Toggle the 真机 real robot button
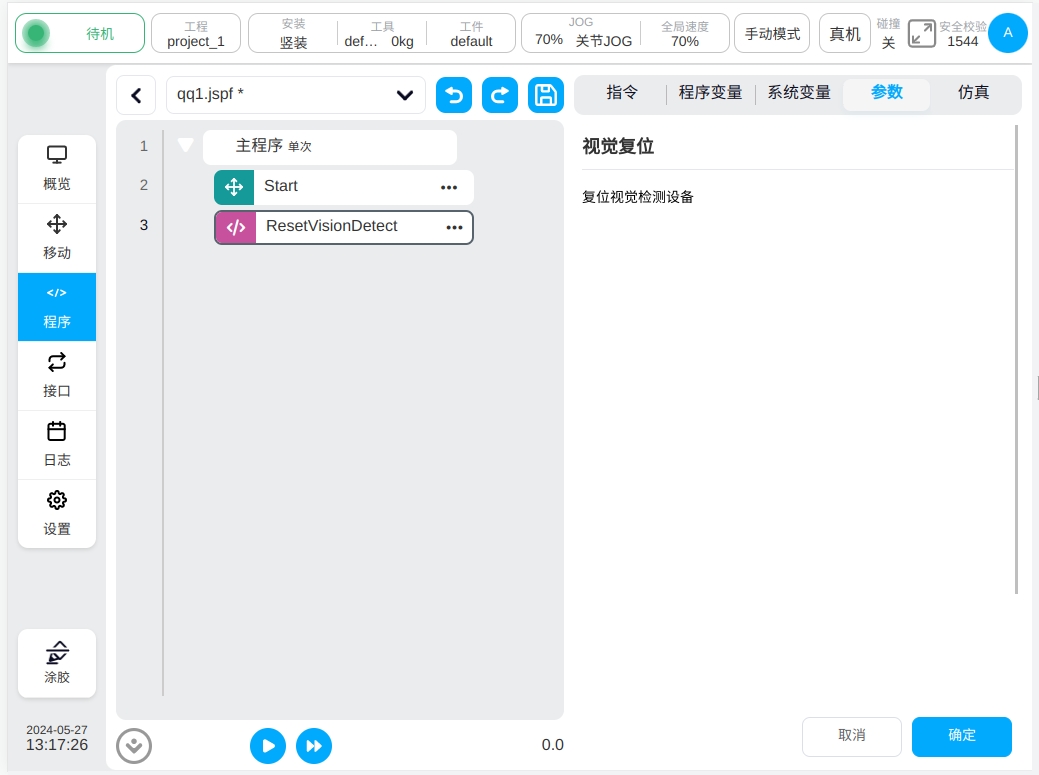 845,34
